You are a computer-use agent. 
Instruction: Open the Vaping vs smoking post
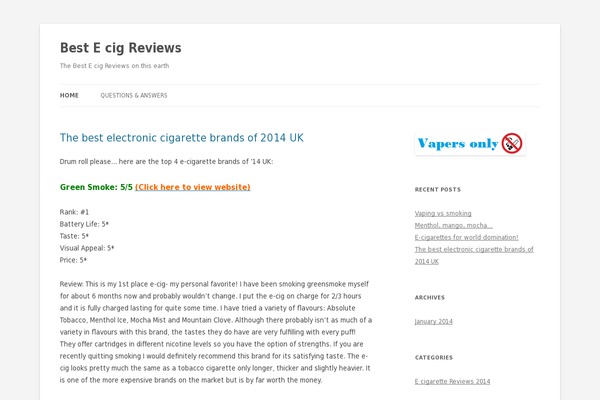443,213
